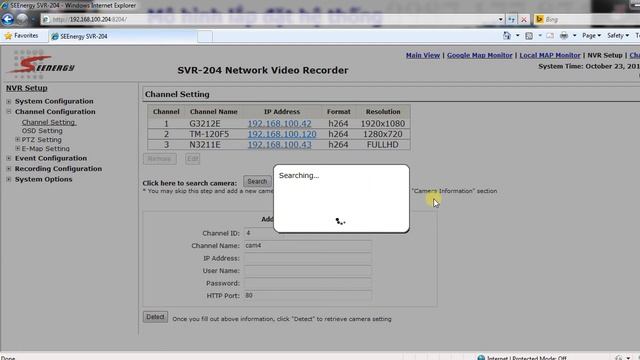
Task: Click resolution cell 1280x720
Action: (x=383, y=134)
